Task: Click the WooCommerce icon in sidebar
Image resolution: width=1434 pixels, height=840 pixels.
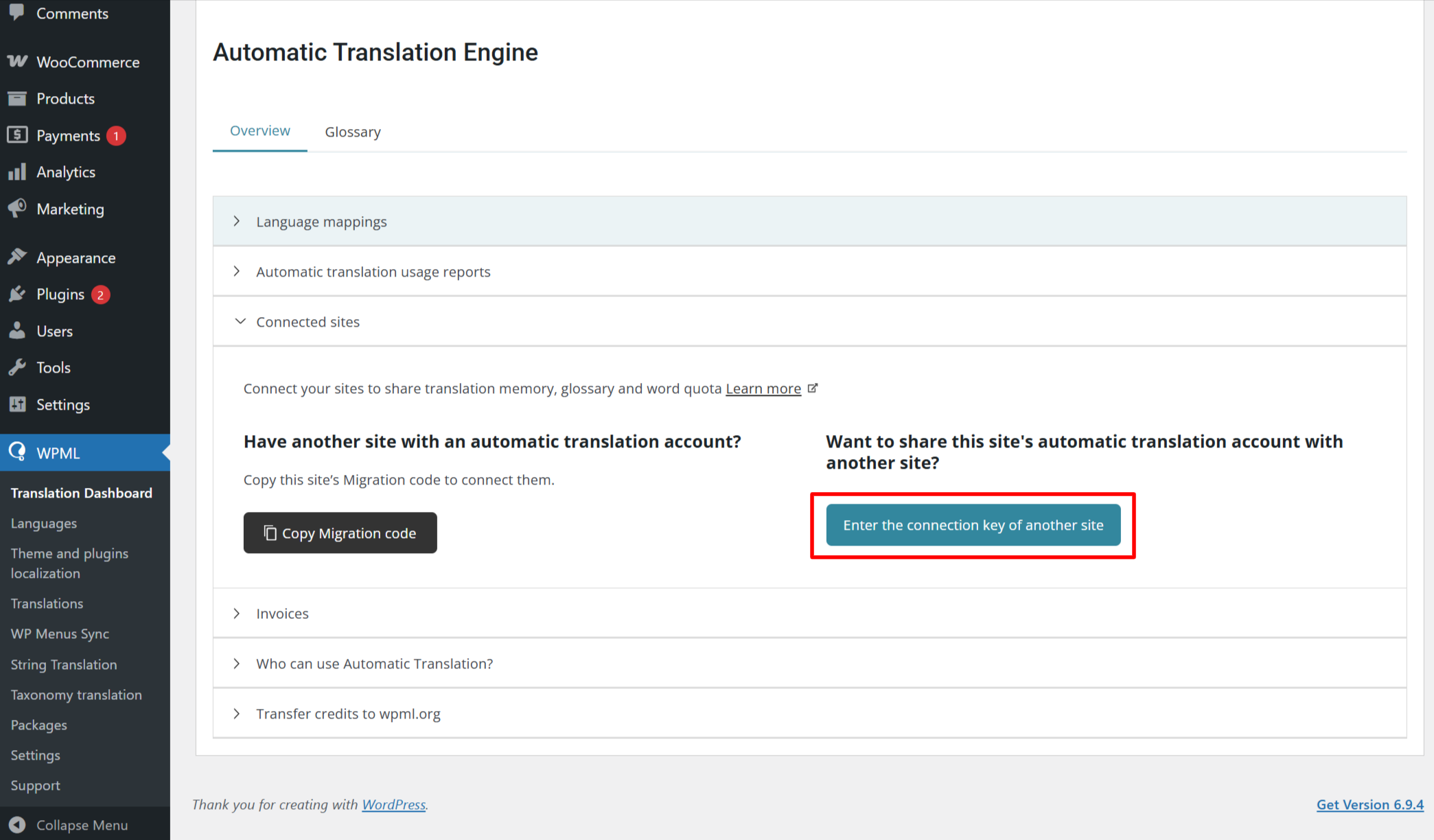Action: click(17, 62)
